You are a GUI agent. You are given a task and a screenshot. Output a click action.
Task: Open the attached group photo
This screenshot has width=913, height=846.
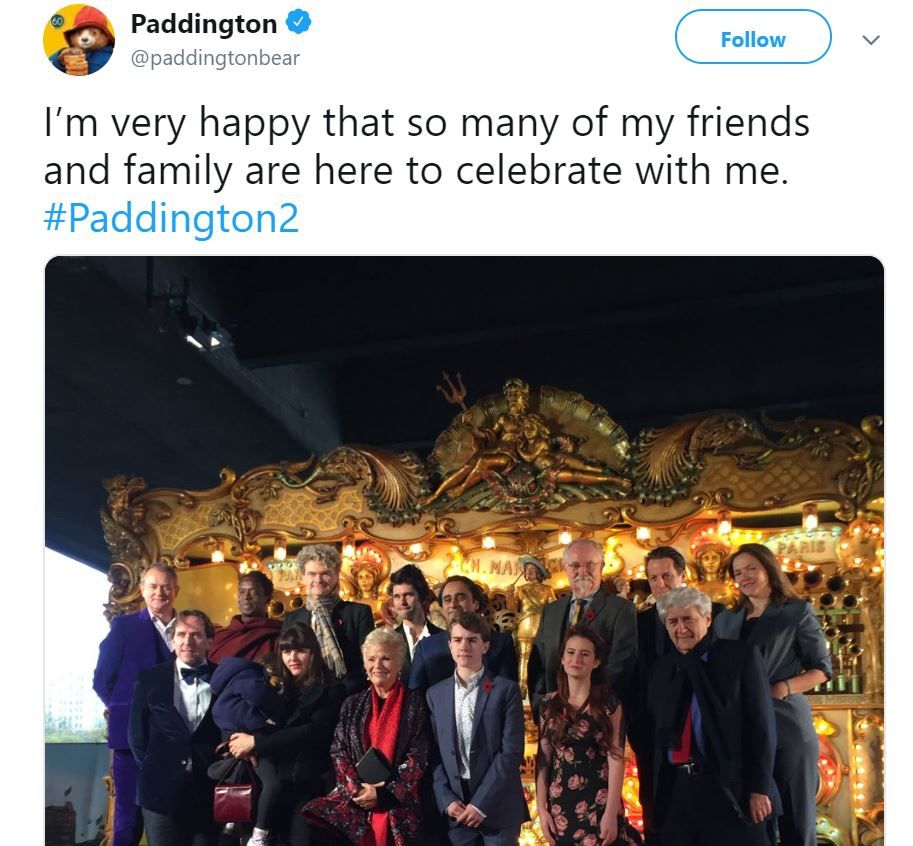click(x=464, y=551)
